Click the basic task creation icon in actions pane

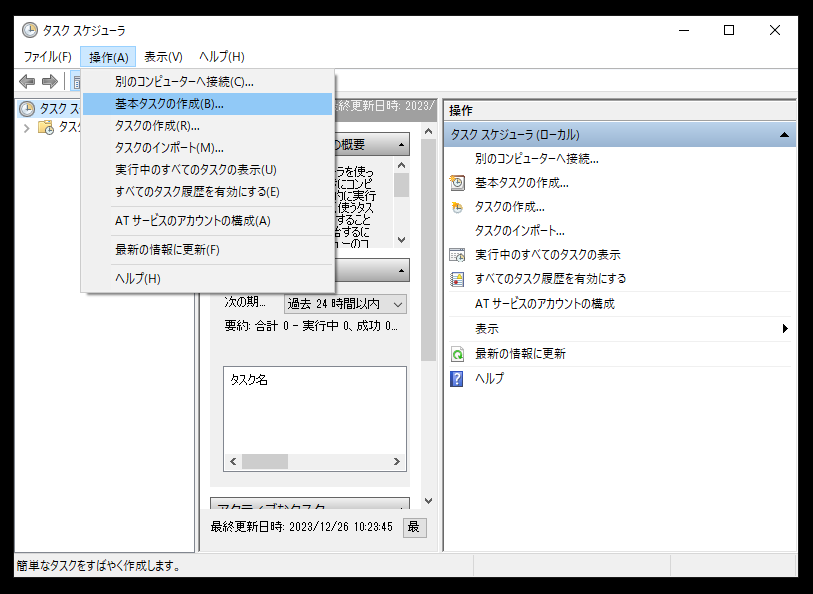(x=458, y=183)
